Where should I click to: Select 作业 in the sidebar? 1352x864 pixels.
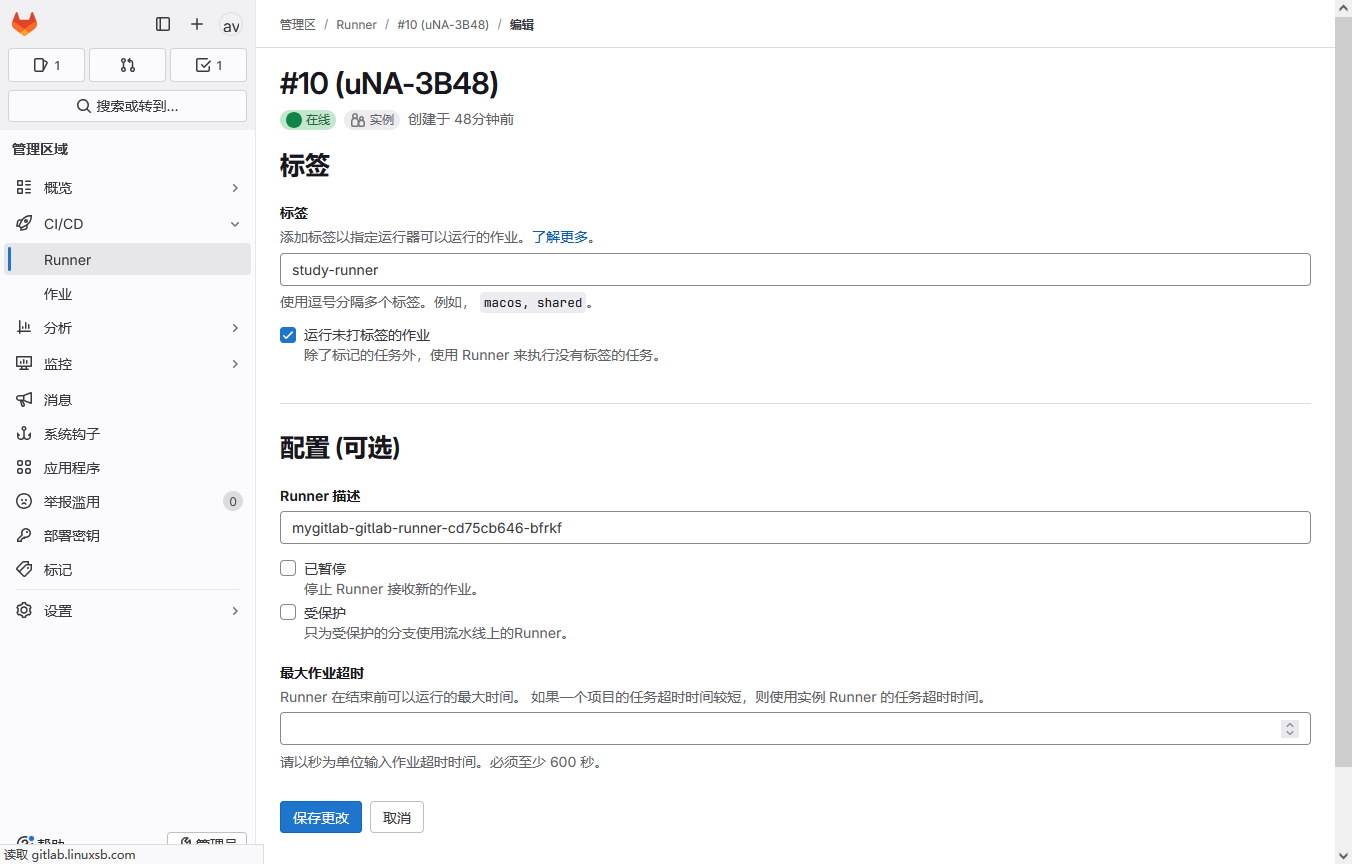point(58,294)
